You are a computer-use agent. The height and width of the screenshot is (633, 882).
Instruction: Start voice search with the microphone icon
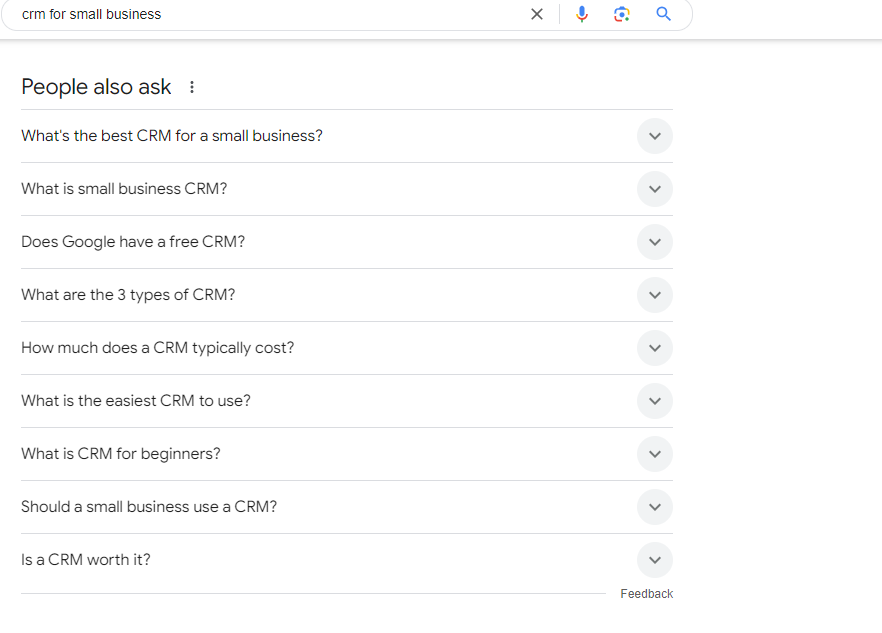pyautogui.click(x=582, y=14)
